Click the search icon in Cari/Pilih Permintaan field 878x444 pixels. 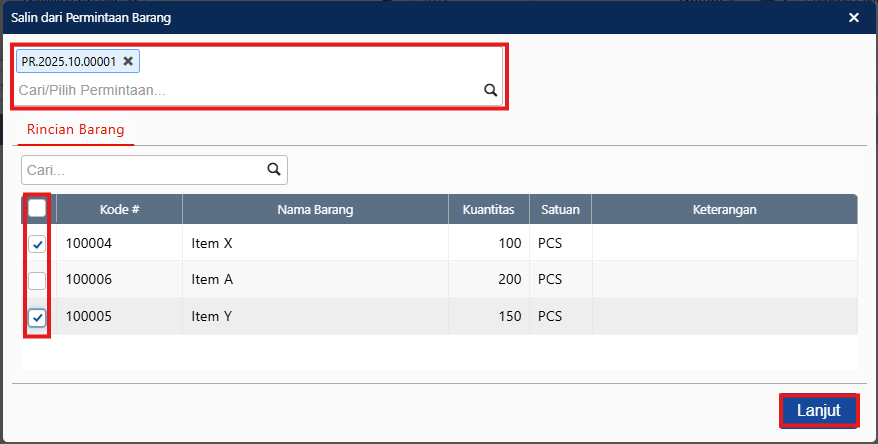[x=490, y=90]
